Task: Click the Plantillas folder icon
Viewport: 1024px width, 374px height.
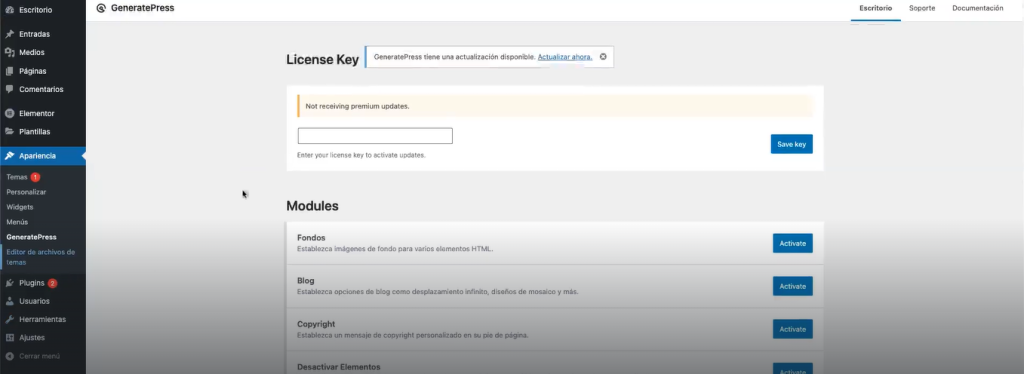Action: tap(10, 131)
